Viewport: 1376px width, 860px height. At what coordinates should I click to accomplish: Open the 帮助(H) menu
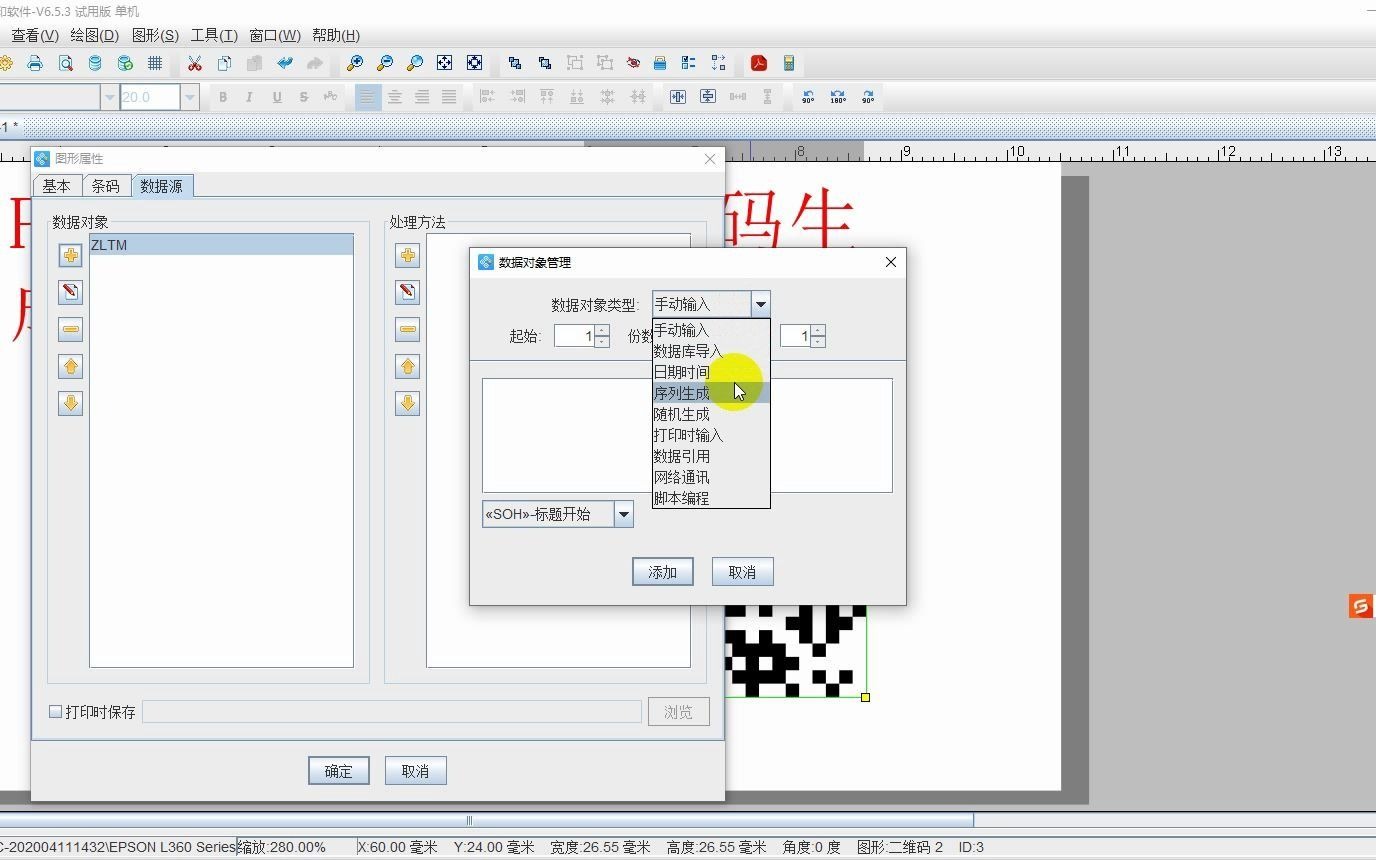point(336,35)
